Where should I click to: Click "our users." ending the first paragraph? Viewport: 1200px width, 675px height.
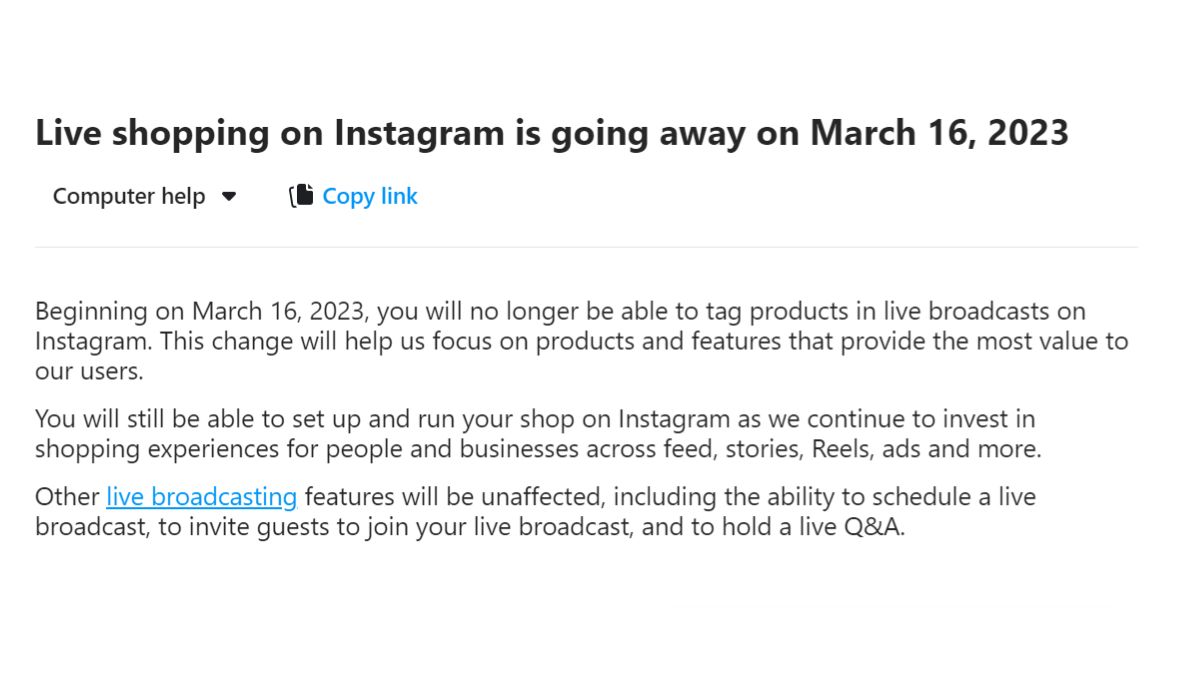pos(89,372)
